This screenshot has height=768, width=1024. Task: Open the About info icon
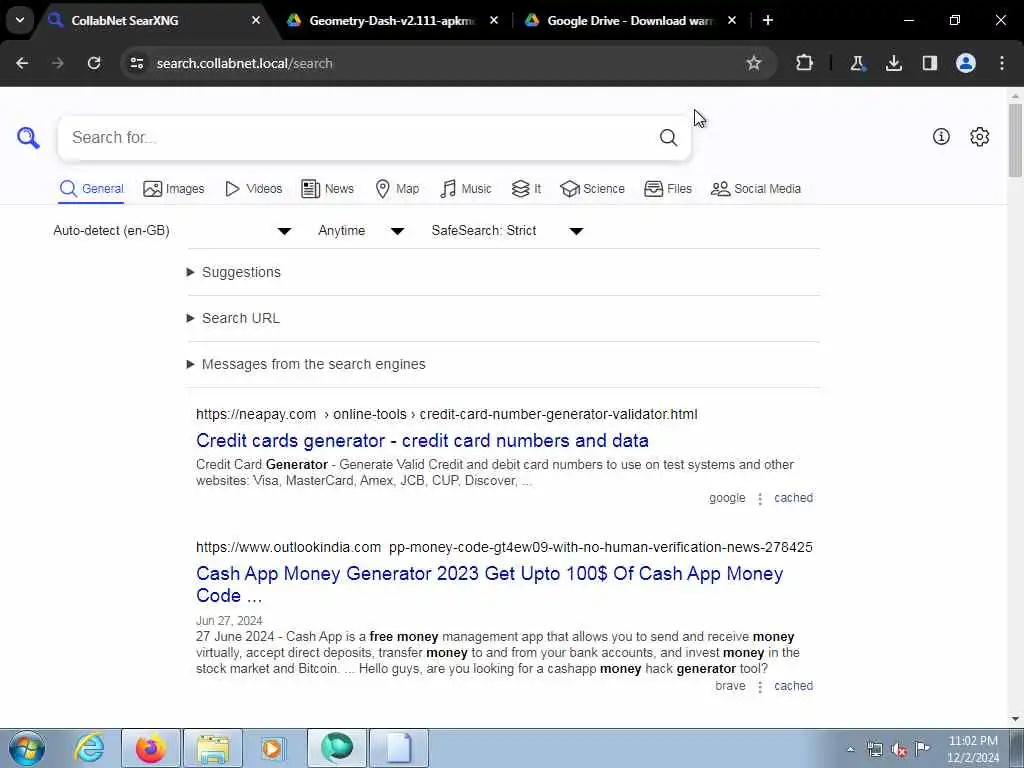pos(941,136)
